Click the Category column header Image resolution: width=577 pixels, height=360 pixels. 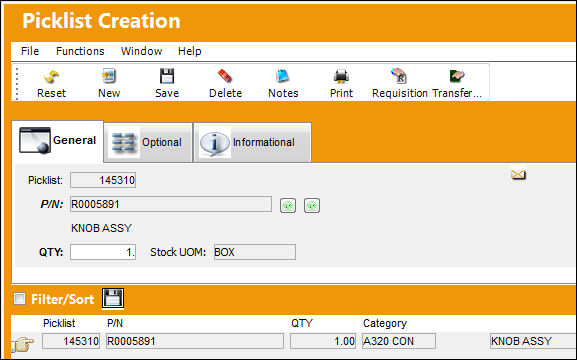[x=385, y=324]
